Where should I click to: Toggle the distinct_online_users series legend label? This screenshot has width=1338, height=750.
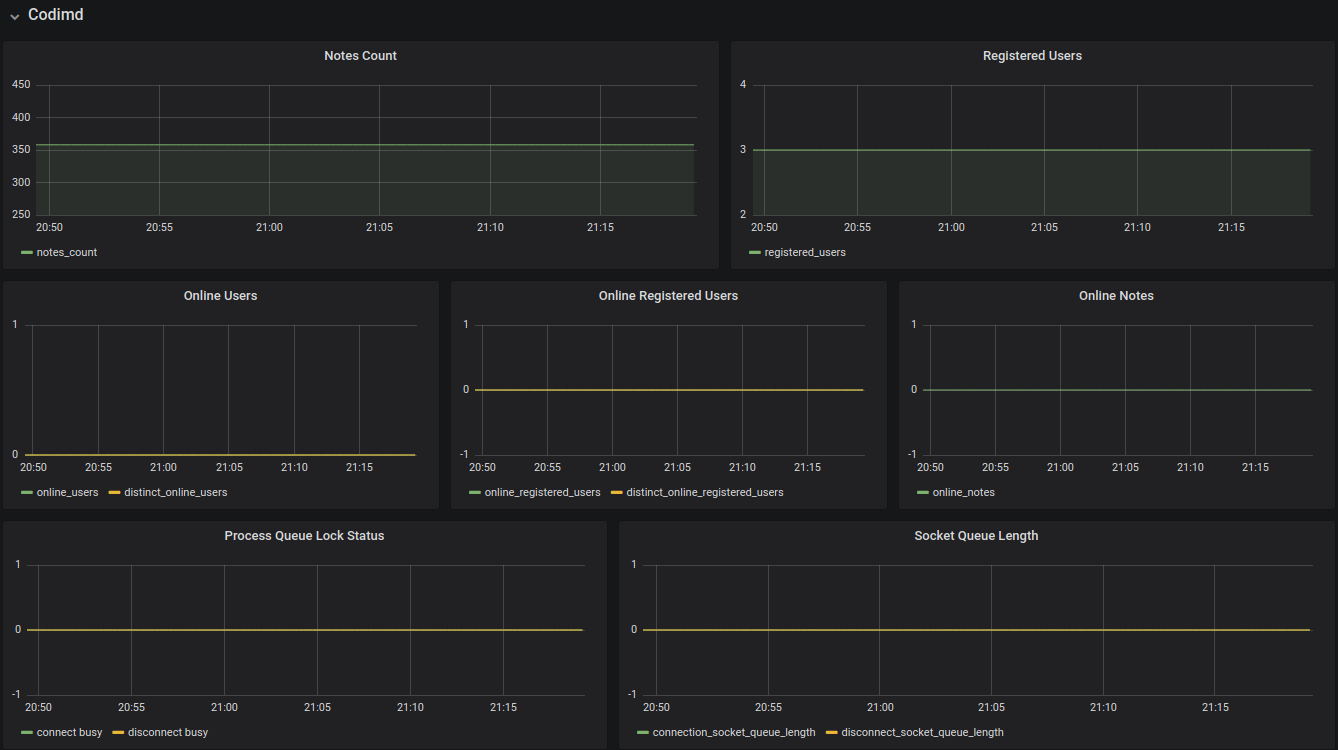(x=176, y=493)
